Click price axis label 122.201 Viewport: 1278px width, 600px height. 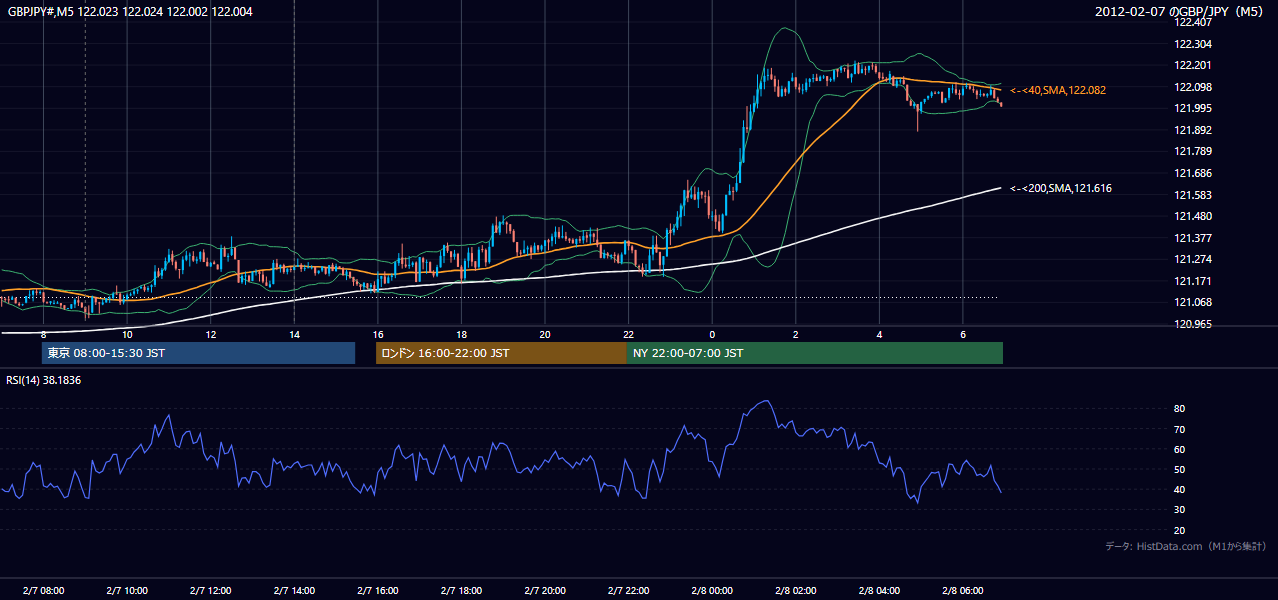(x=1194, y=66)
